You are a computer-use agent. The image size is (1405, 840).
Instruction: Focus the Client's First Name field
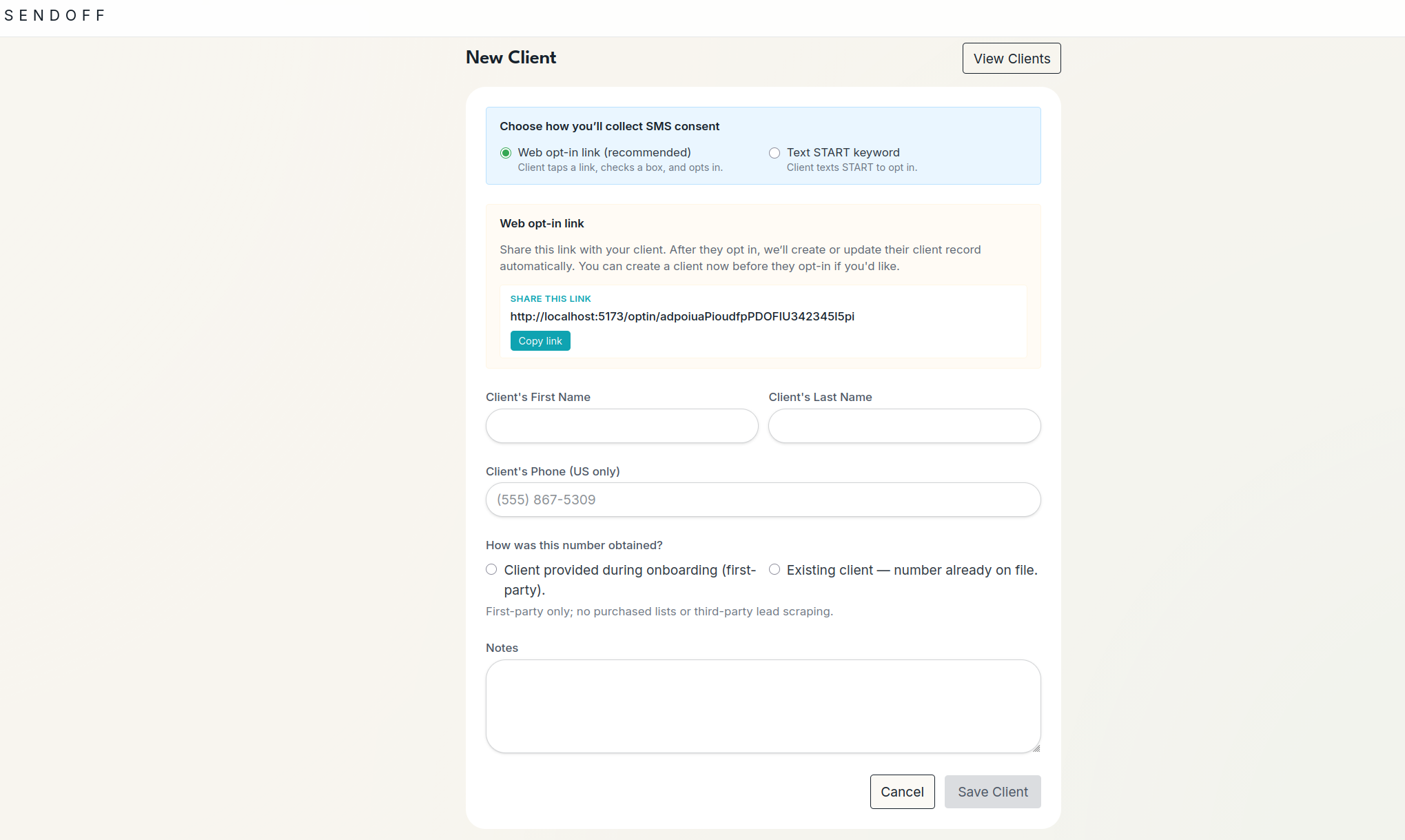point(622,426)
